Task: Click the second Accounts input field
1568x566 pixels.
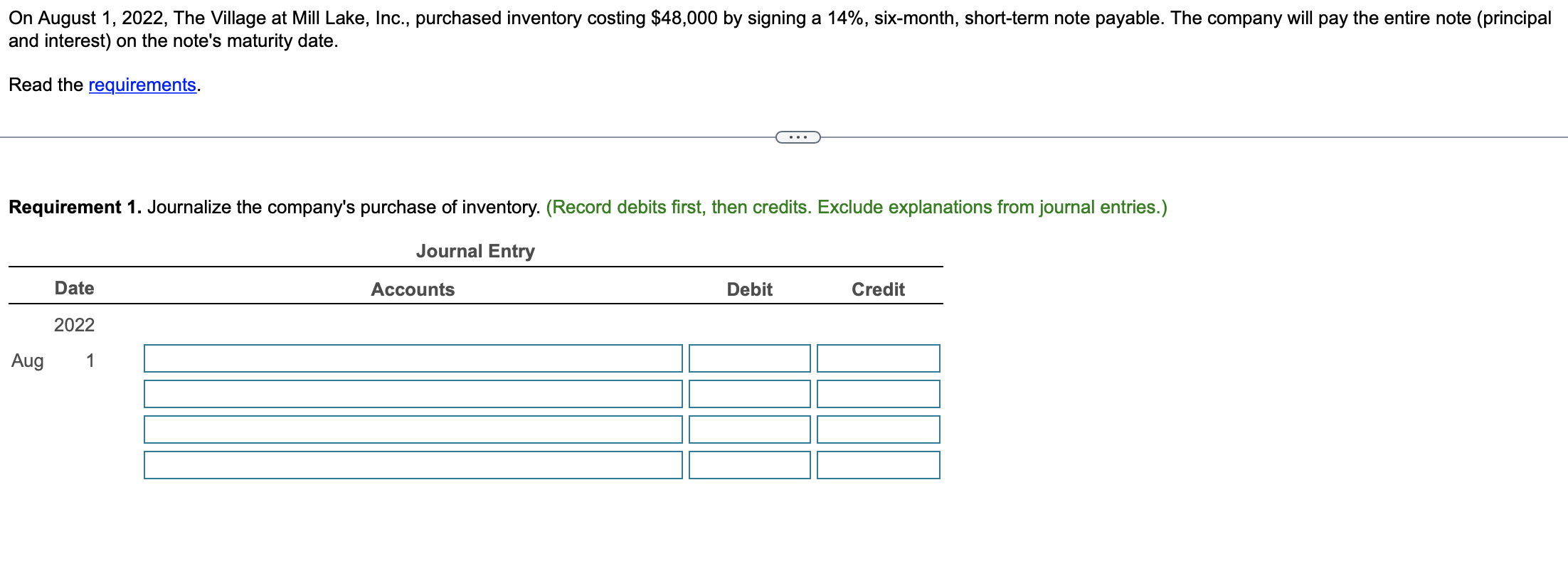Action: click(x=413, y=394)
